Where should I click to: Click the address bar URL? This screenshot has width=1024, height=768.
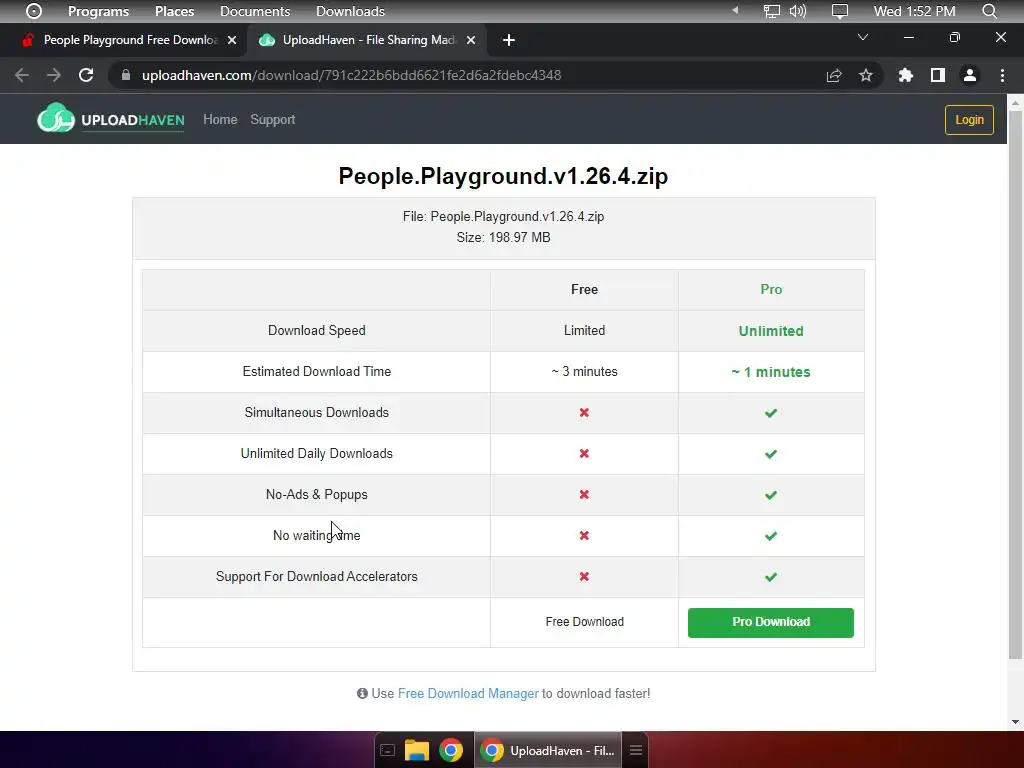[x=351, y=75]
